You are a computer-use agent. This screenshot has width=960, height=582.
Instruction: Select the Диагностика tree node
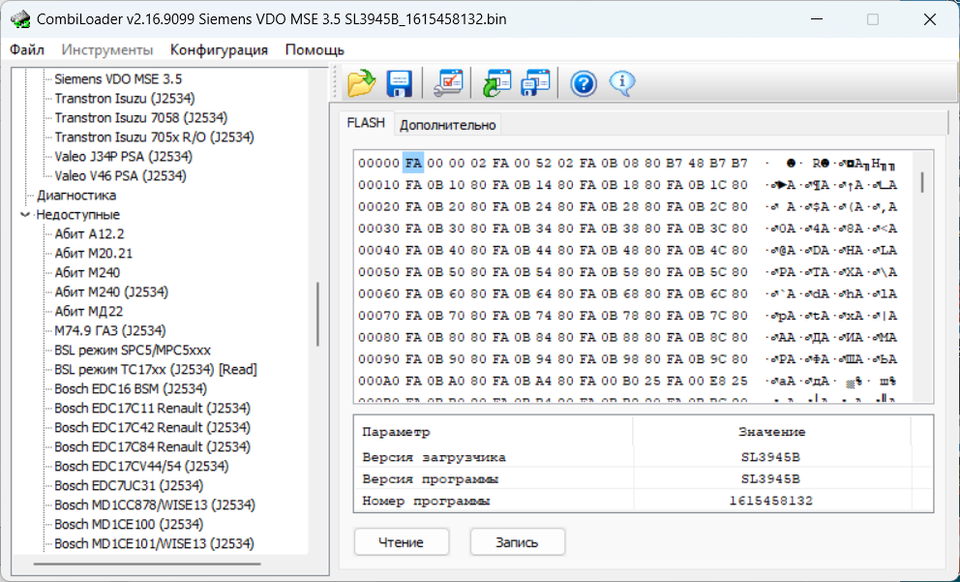pyautogui.click(x=77, y=195)
